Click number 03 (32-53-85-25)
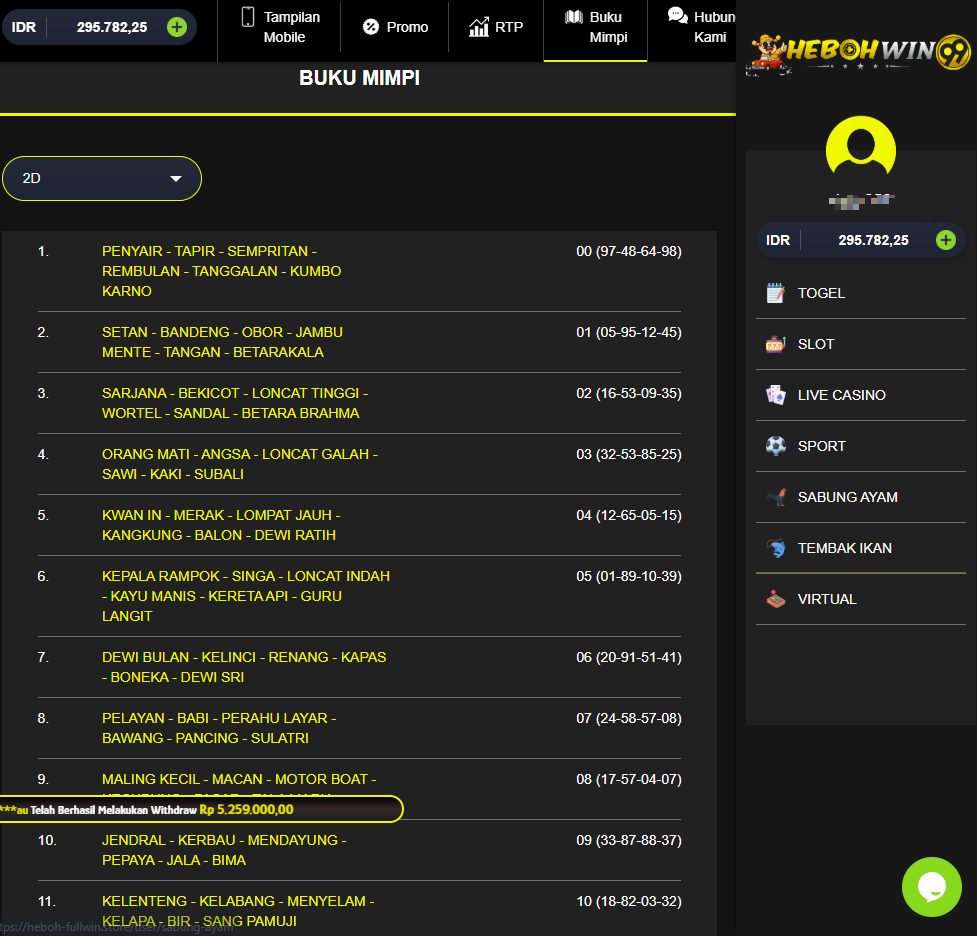Screen dimensions: 977x936 (x=629, y=454)
